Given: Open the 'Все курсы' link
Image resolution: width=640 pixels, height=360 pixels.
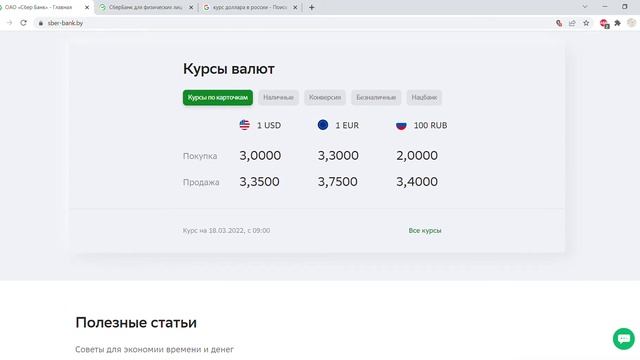Looking at the screenshot, I should [x=425, y=230].
